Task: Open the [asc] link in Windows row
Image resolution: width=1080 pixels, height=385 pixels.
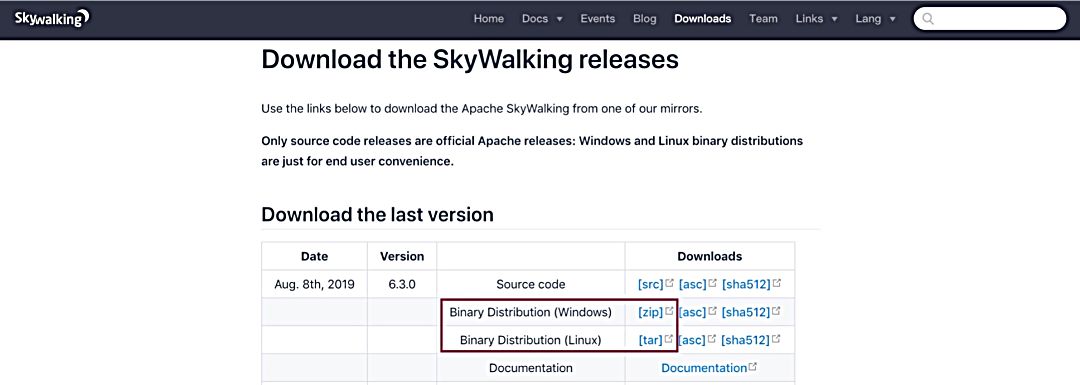Action: pos(692,312)
